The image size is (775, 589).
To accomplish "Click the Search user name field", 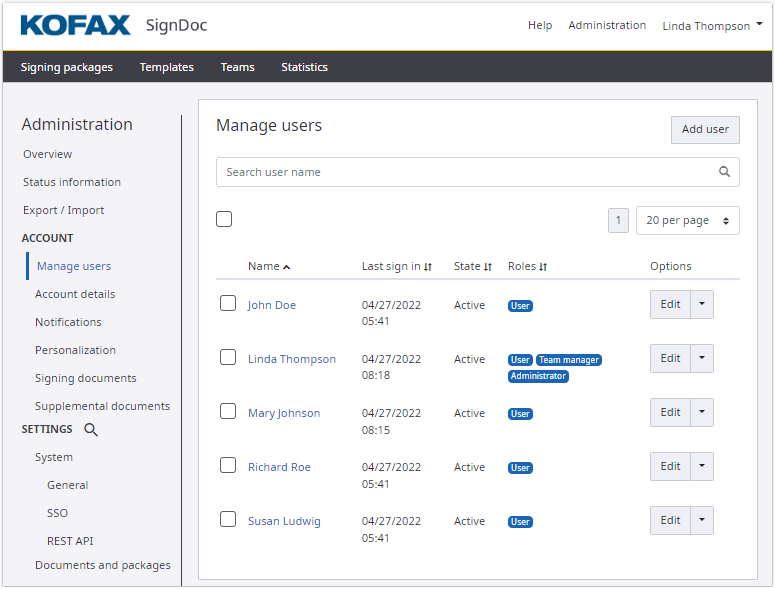I will (x=465, y=172).
